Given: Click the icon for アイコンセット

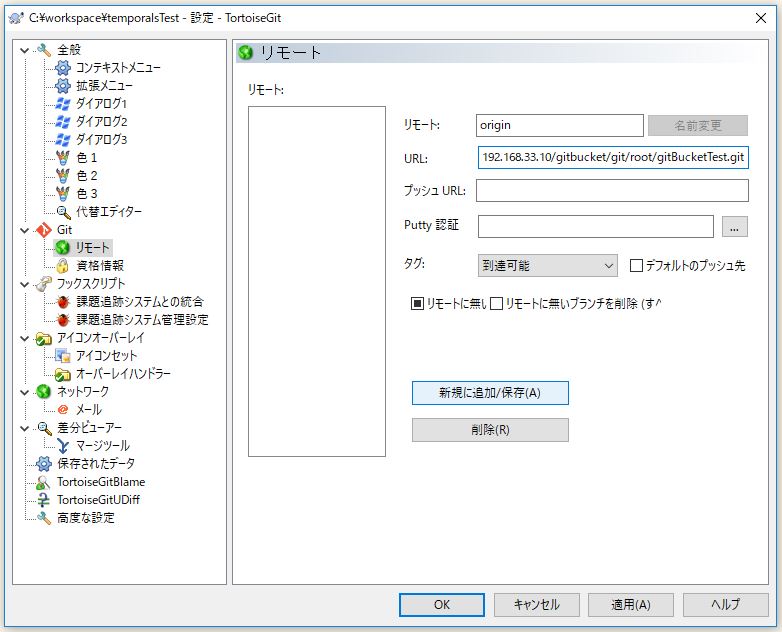Looking at the screenshot, I should pos(63,356).
